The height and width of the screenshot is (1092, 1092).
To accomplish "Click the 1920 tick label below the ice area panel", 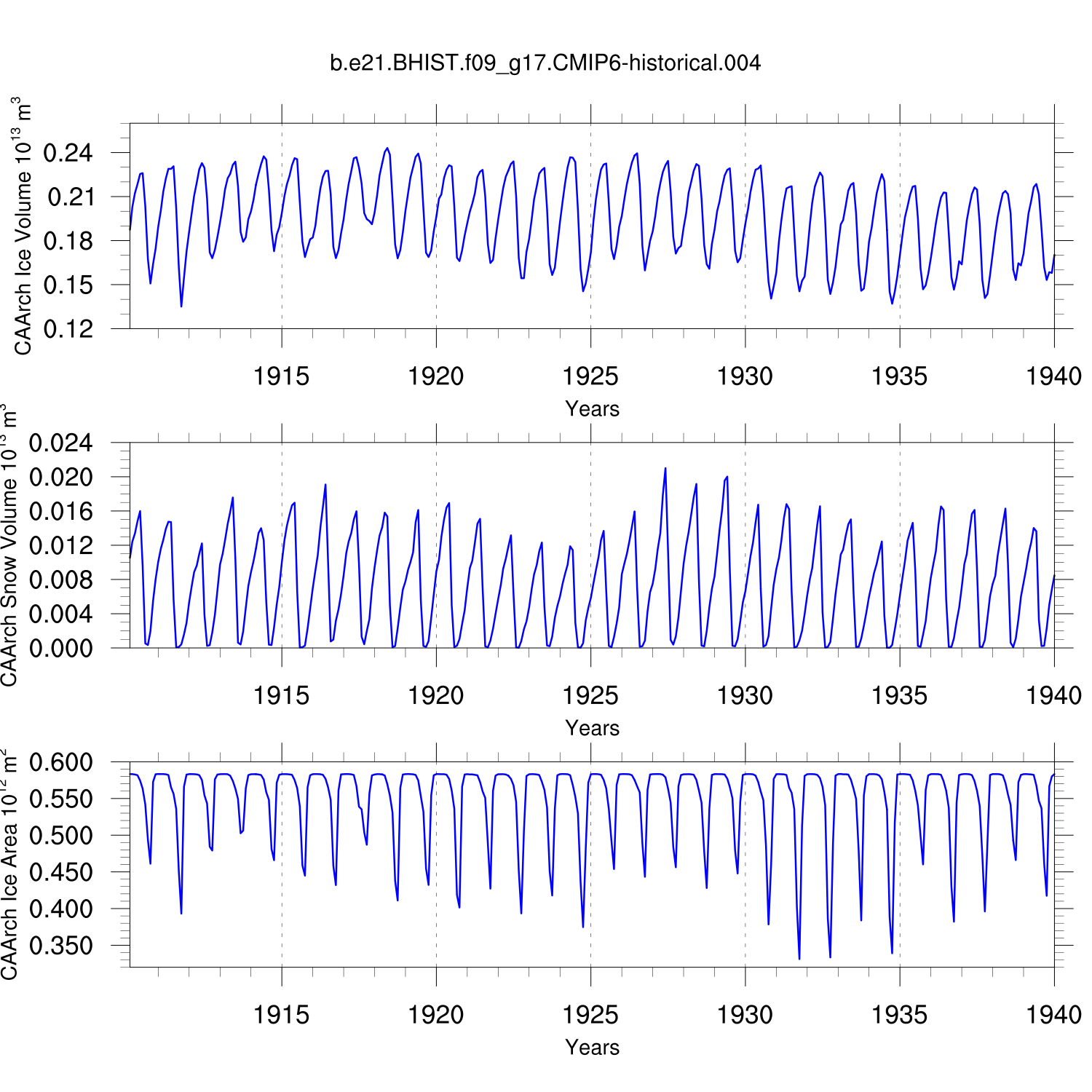I will (x=435, y=1015).
